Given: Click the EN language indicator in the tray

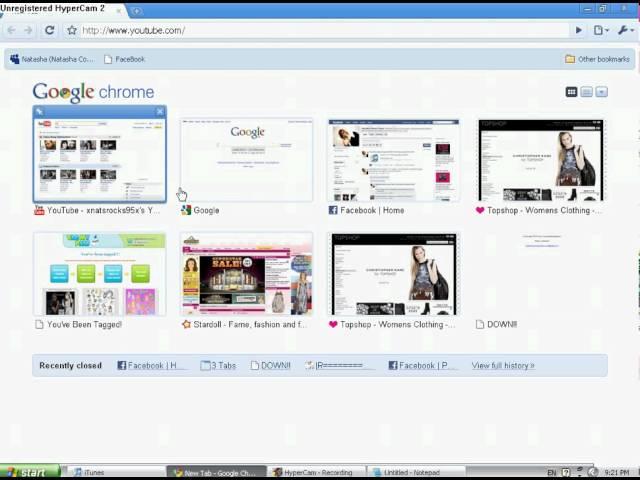Looking at the screenshot, I should pos(551,473).
